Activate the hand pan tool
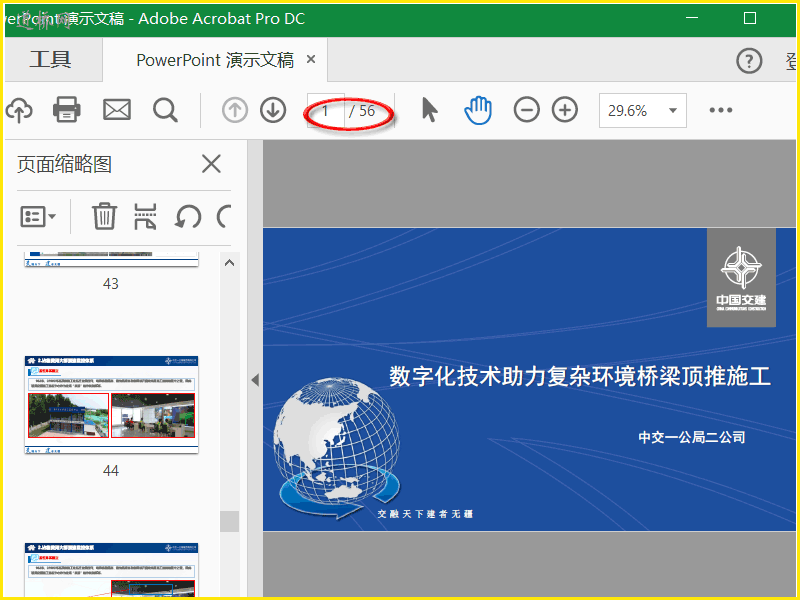Screen dimensions: 800x600 (478, 110)
